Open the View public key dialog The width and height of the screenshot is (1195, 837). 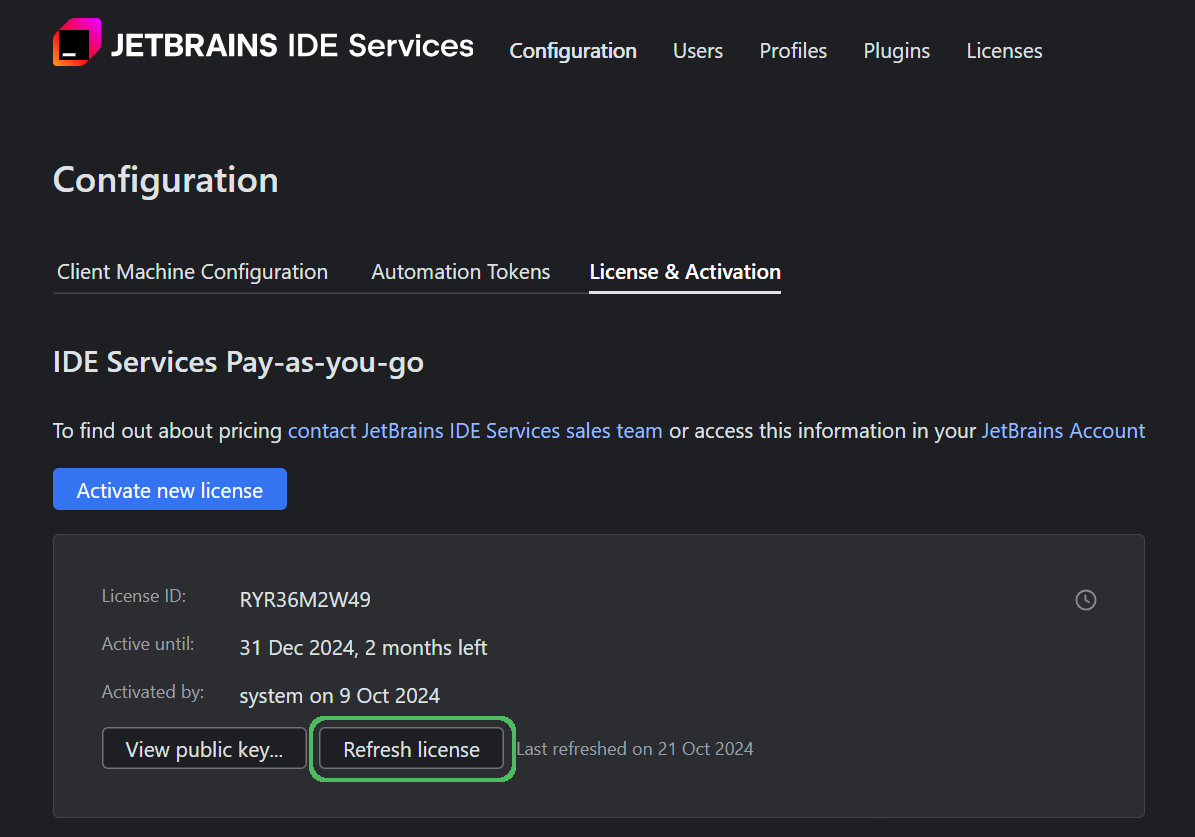click(x=204, y=748)
